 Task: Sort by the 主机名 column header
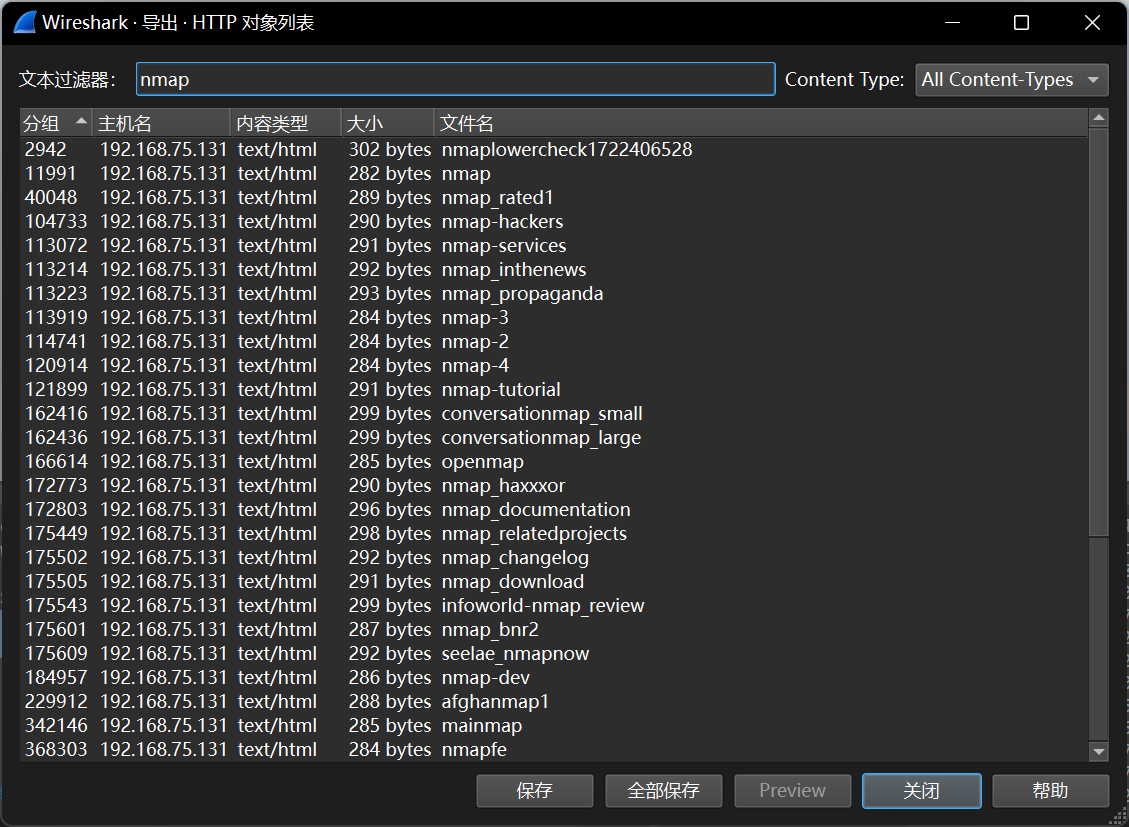[160, 123]
